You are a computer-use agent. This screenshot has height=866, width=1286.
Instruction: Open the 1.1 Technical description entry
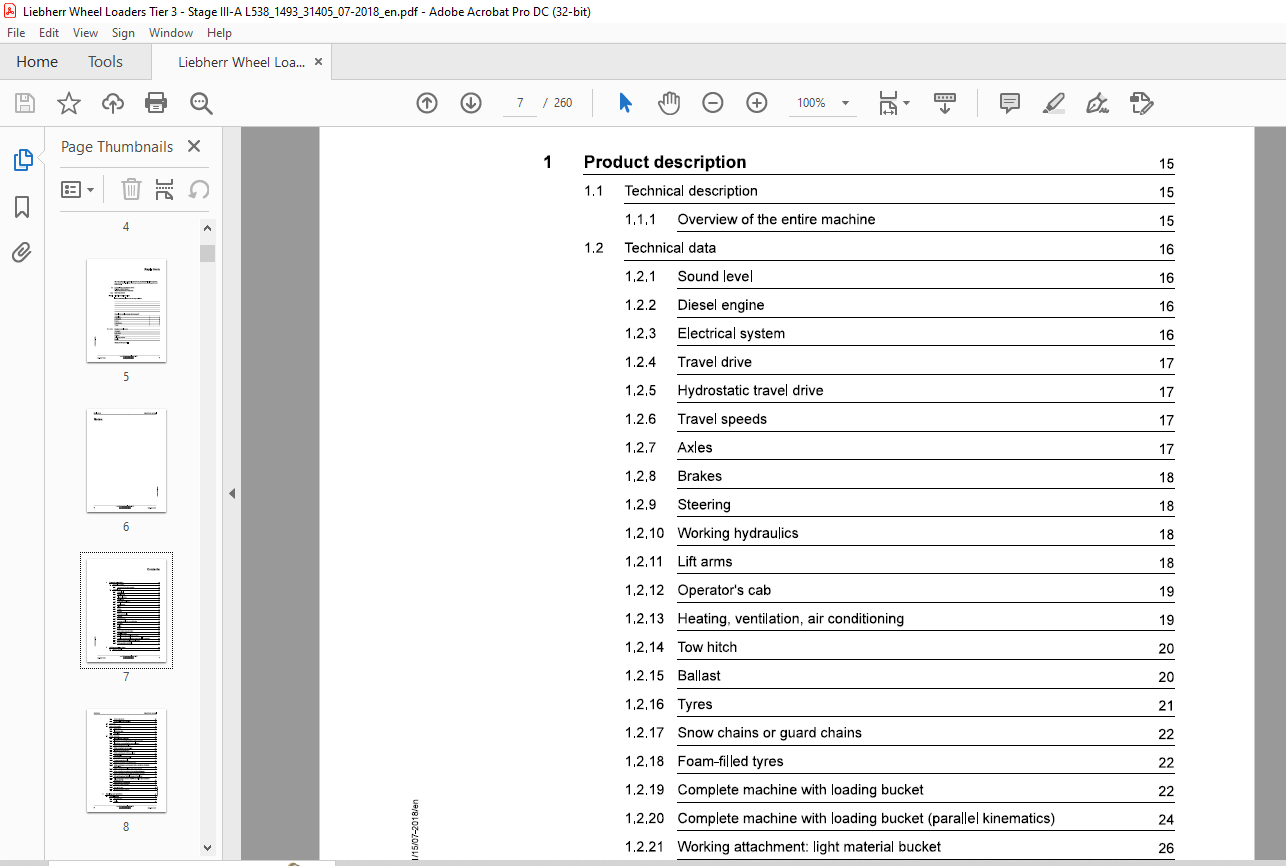691,191
